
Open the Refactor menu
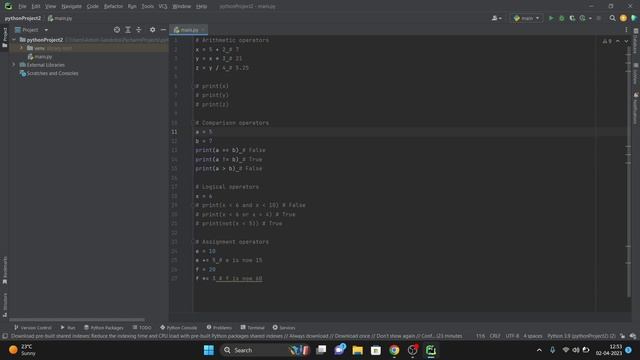pyautogui.click(x=113, y=6)
